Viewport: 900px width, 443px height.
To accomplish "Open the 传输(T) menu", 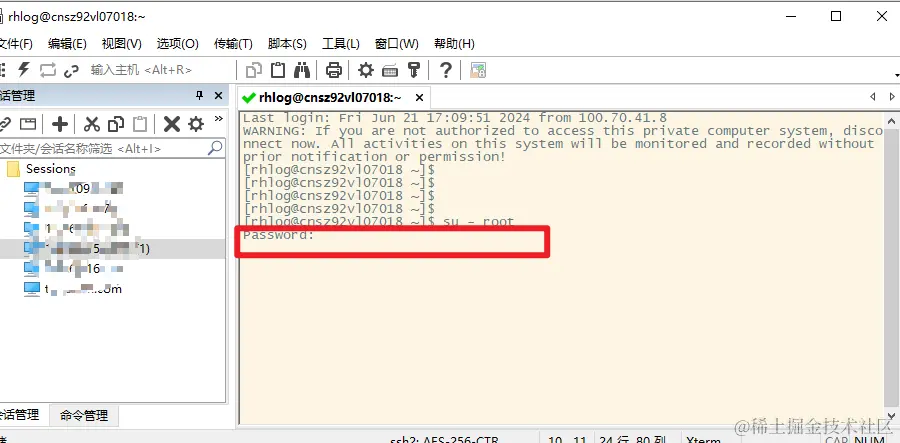I will pos(233,44).
